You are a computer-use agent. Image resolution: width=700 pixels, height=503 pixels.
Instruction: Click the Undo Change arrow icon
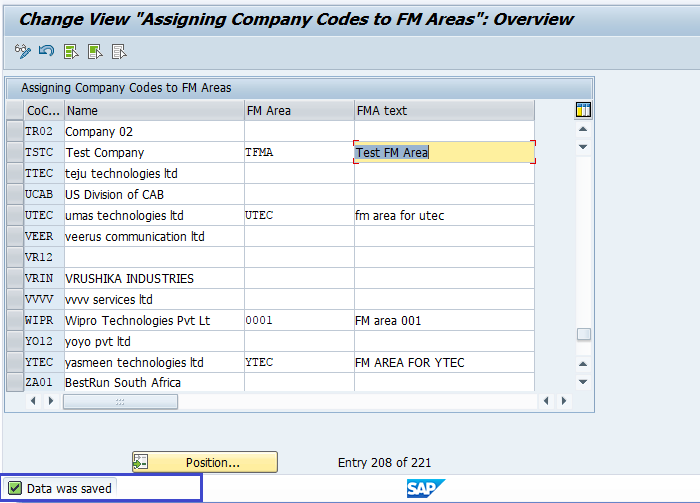click(x=47, y=51)
